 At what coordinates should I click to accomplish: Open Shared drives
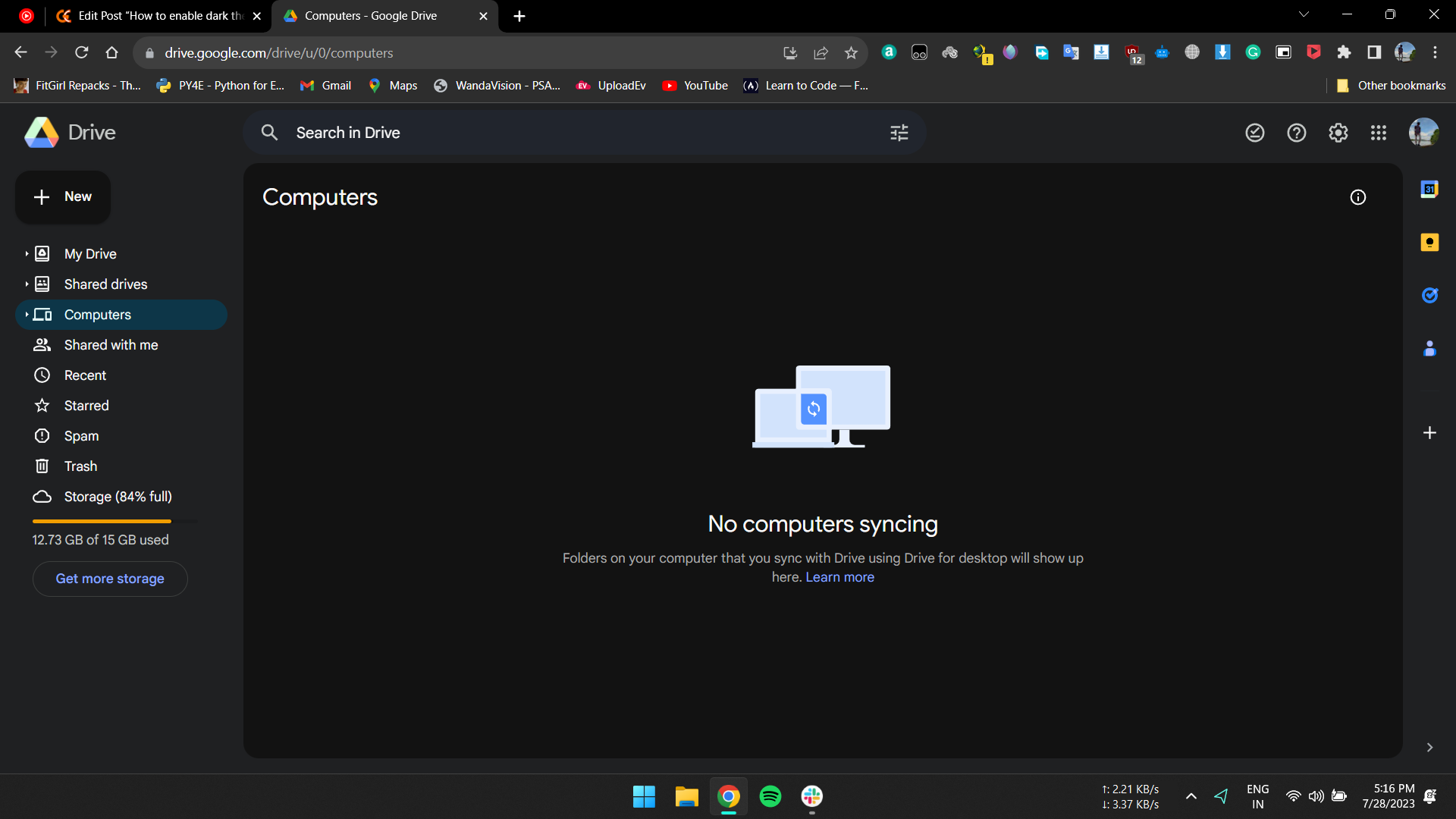[105, 284]
